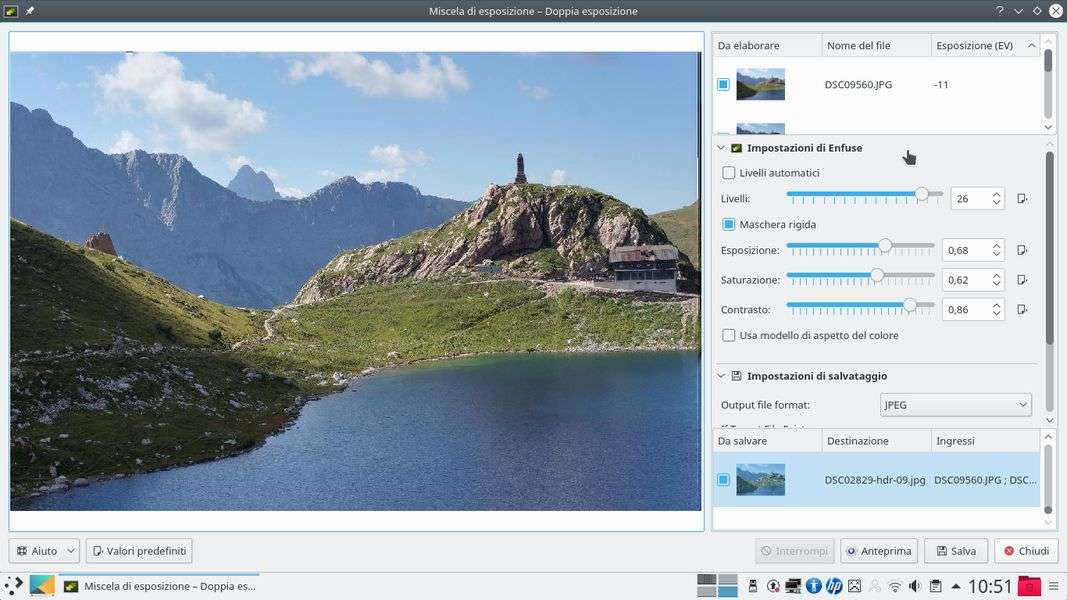Viewport: 1067px width, 600px height.
Task: Enable Livelli automatici checkbox
Action: [729, 173]
